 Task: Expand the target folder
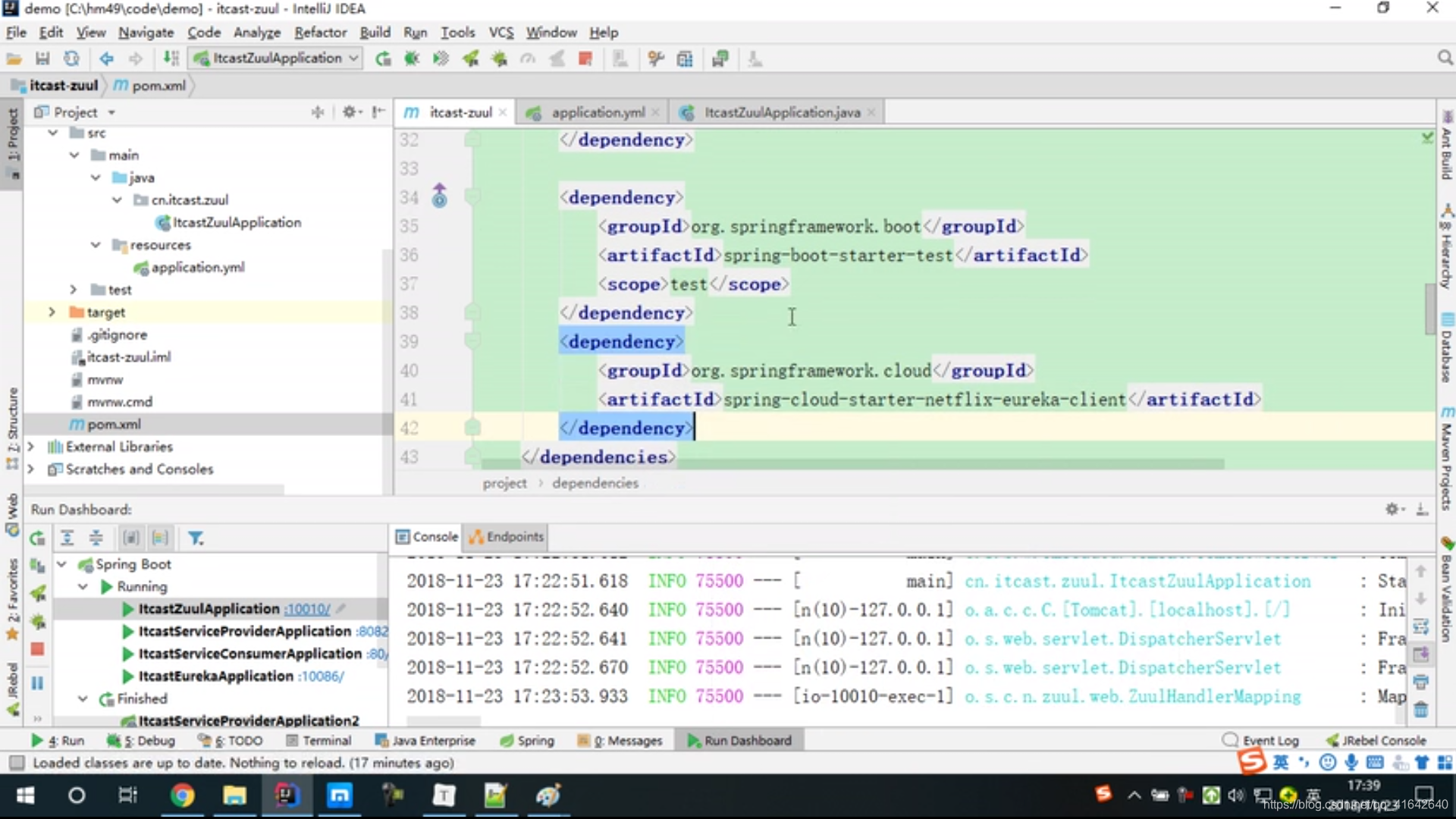pyautogui.click(x=52, y=312)
